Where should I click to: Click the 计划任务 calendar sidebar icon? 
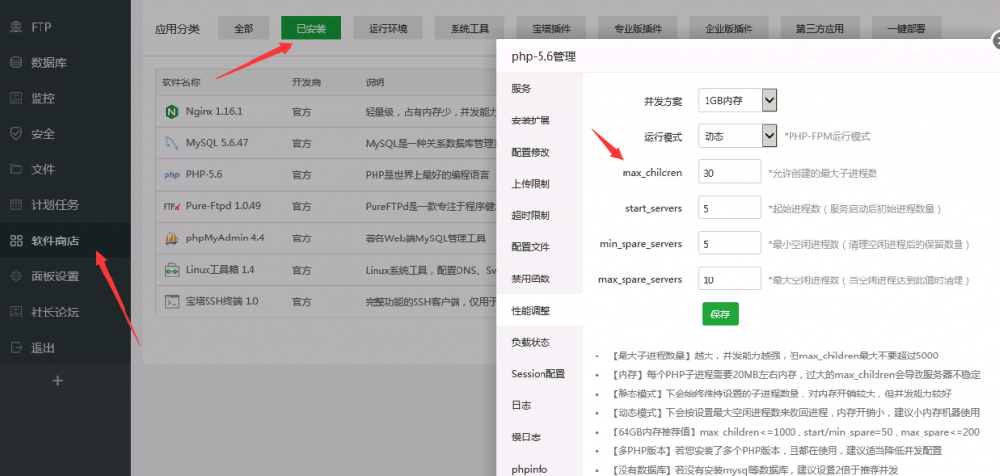coord(17,205)
